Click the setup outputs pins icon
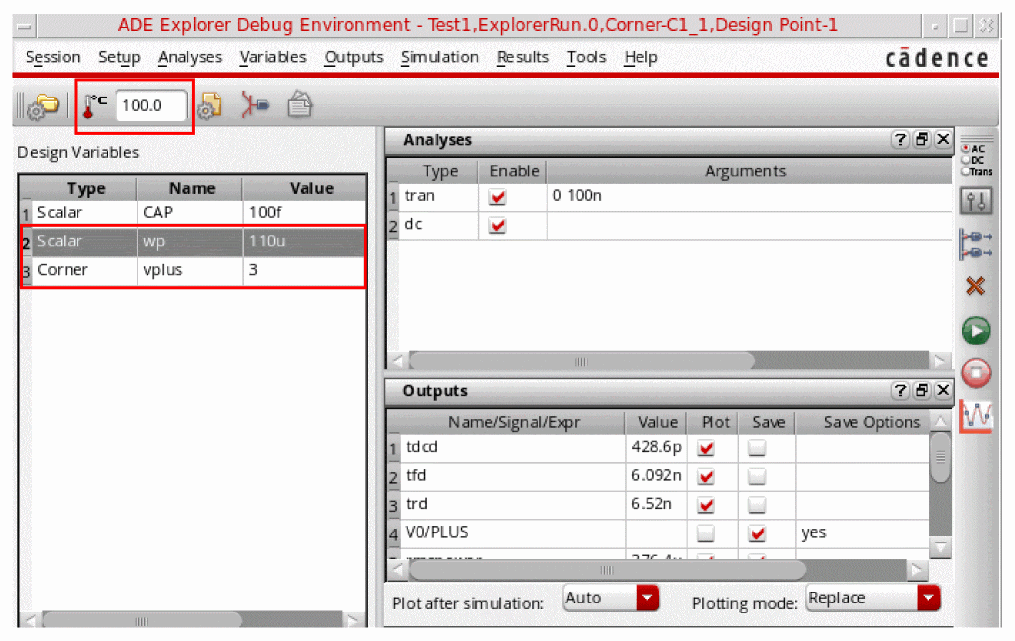The image size is (1015, 641). click(976, 244)
